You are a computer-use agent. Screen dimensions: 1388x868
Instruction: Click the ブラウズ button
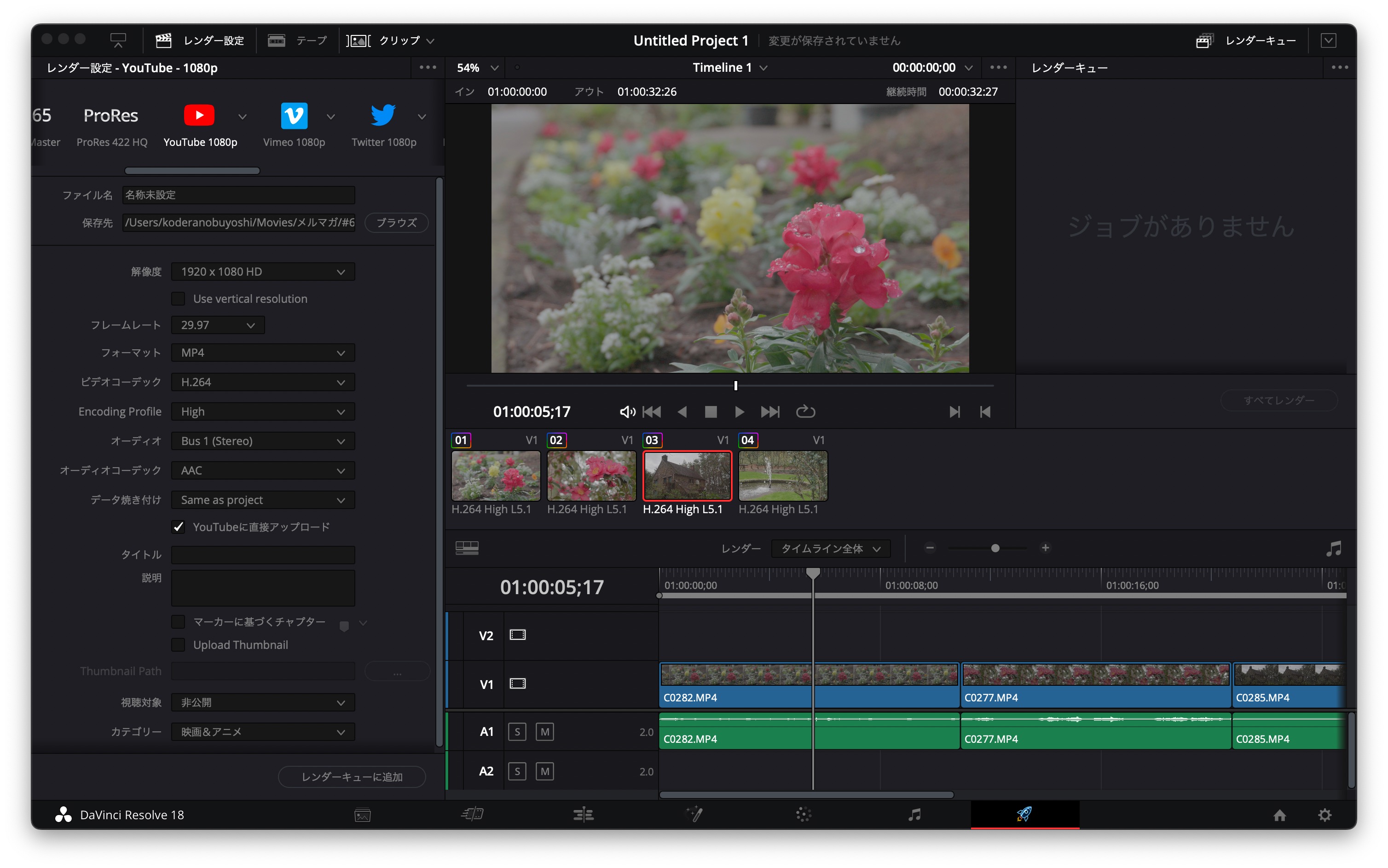(x=396, y=222)
